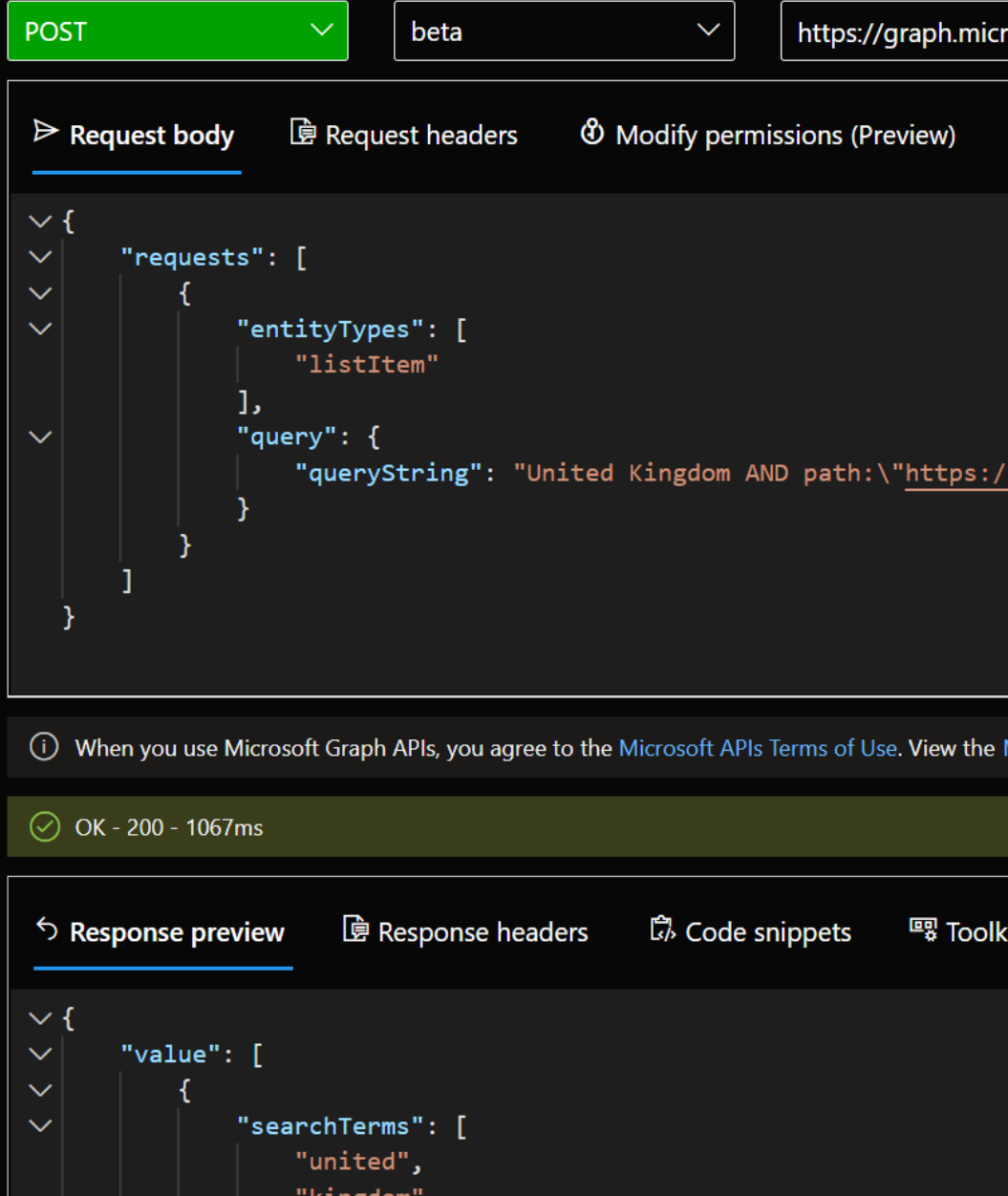The width and height of the screenshot is (1008, 1196).
Task: Click the Code snippets icon
Action: coord(662,929)
